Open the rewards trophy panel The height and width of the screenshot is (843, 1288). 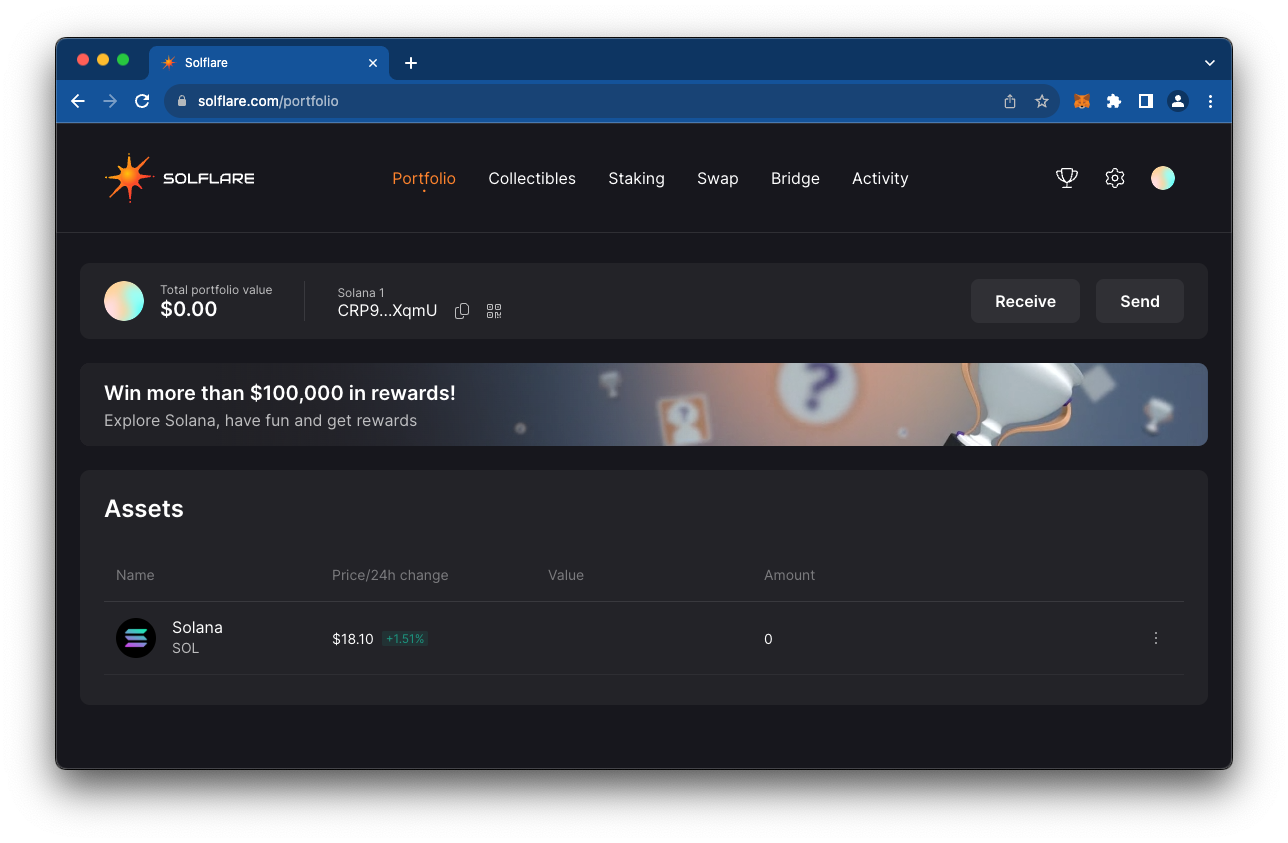(1066, 178)
